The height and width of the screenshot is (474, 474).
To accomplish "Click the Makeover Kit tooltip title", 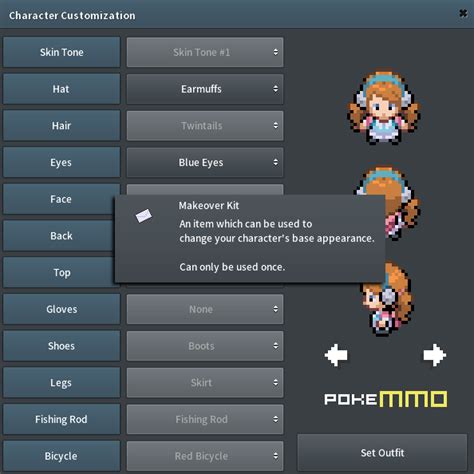I will 209,206.
